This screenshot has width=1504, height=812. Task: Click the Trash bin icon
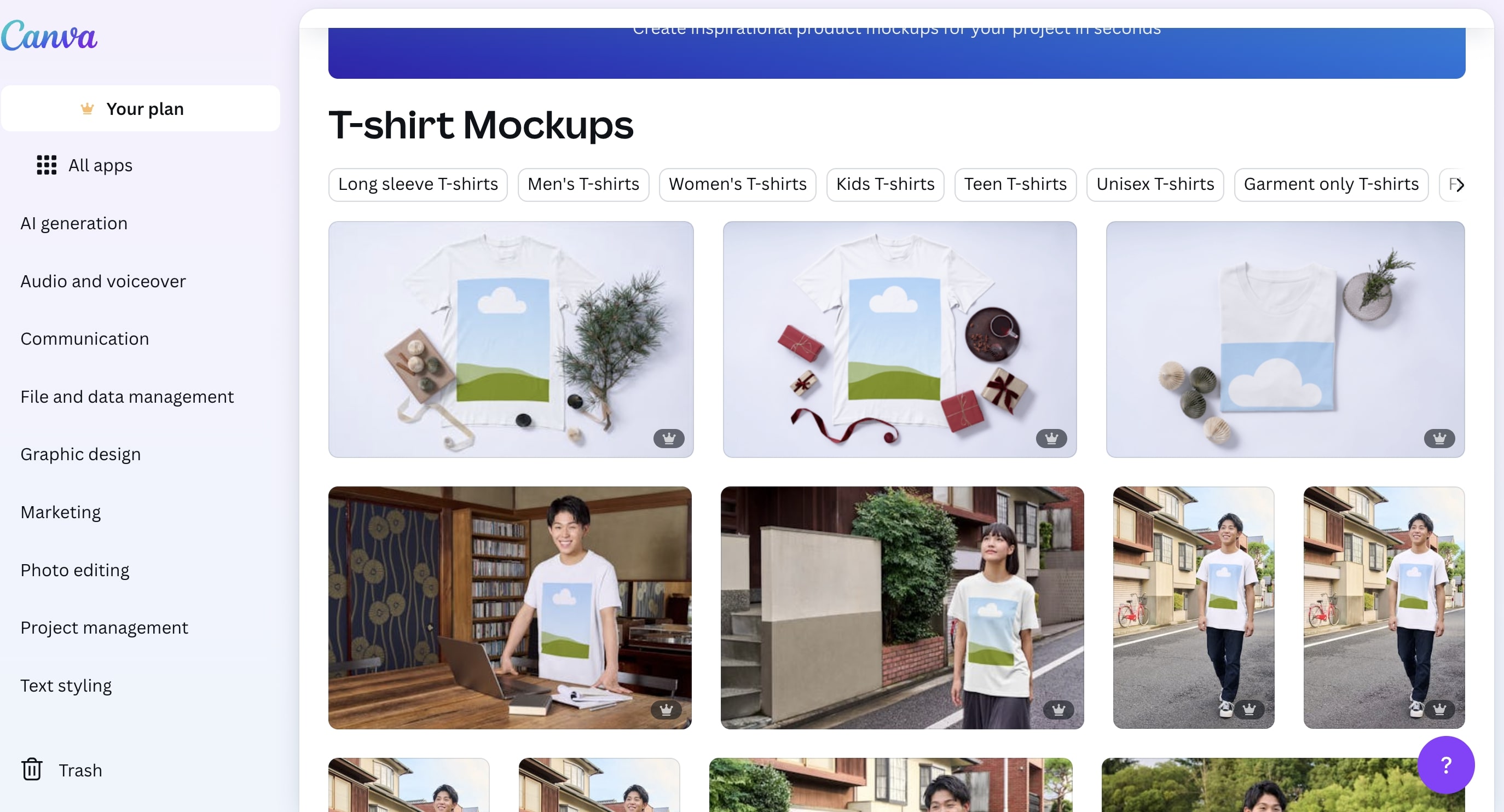point(32,769)
